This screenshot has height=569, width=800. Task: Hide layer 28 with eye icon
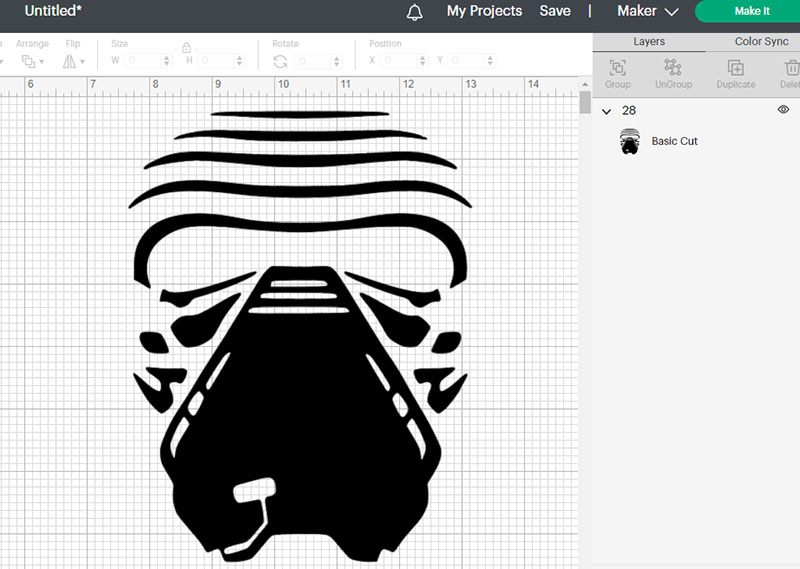(x=783, y=109)
